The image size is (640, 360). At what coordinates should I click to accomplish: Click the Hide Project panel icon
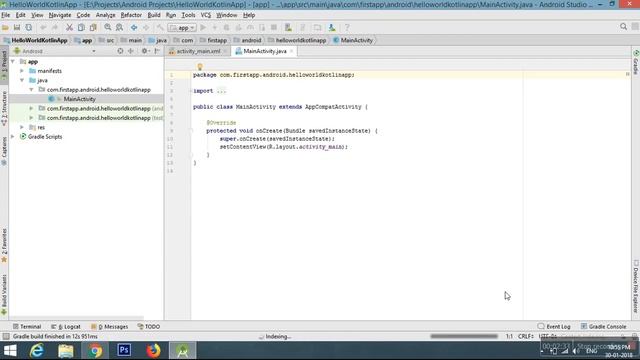tap(157, 51)
